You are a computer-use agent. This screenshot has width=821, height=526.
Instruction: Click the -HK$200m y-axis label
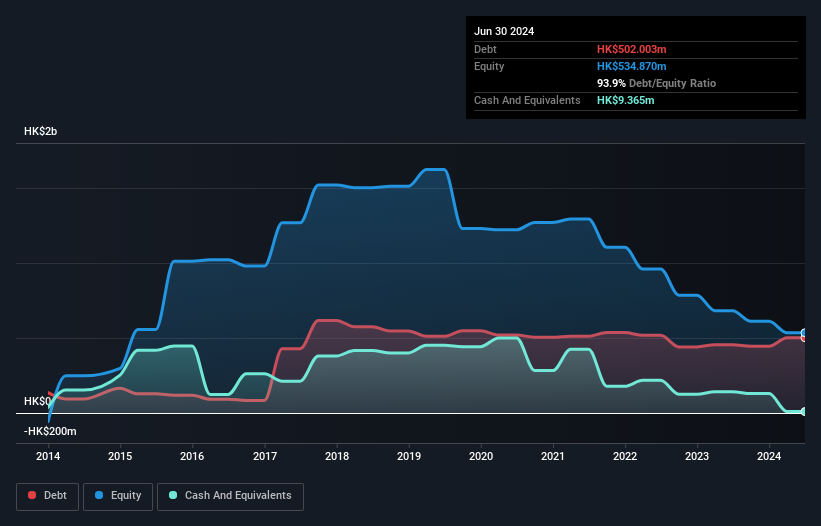50,431
